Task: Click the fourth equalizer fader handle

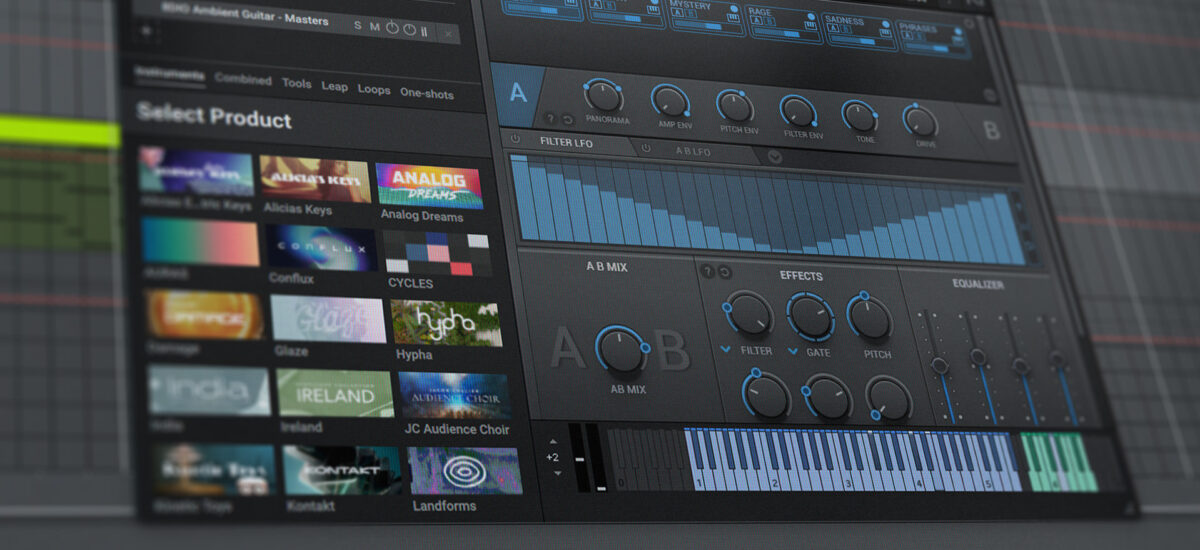Action: (1057, 358)
